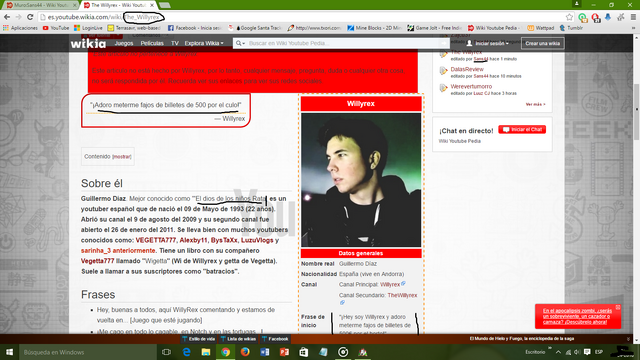The image size is (640, 360).
Task: Click the Willyrex infobox portrait image
Action: pos(361,180)
